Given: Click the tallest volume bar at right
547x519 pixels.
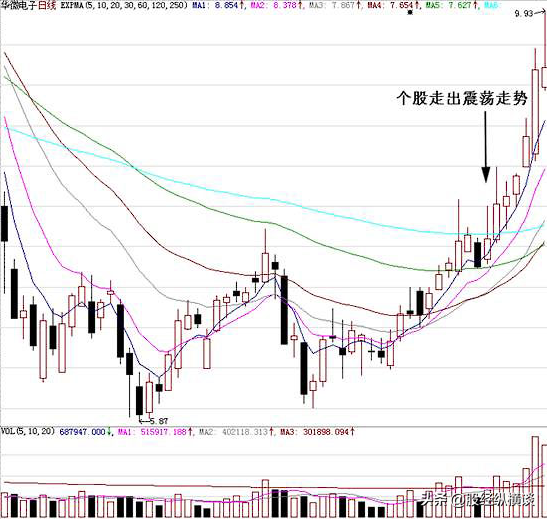Looking at the screenshot, I should 535,476.
